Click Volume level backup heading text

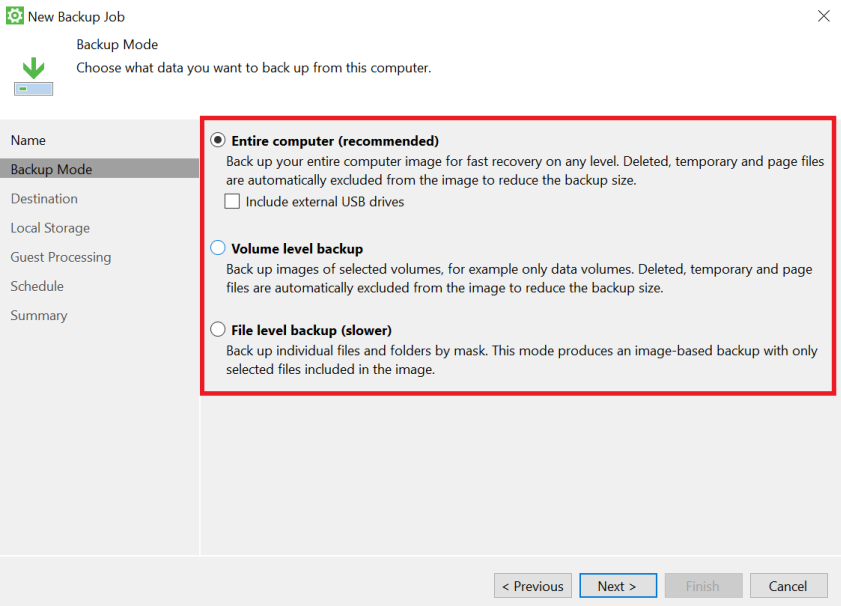[297, 249]
